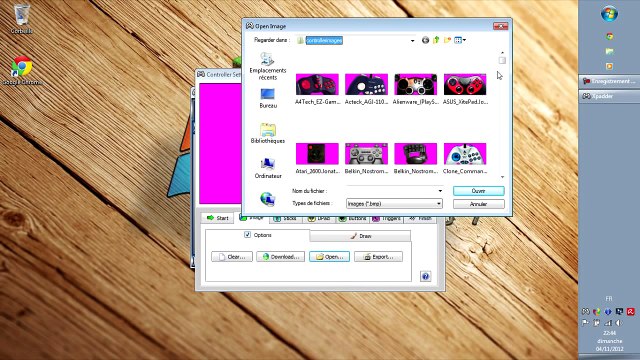Screen dimensions: 640x360
Task: Select the Acteck_AGJ-110 controller image thumbnail
Action: [x=366, y=84]
